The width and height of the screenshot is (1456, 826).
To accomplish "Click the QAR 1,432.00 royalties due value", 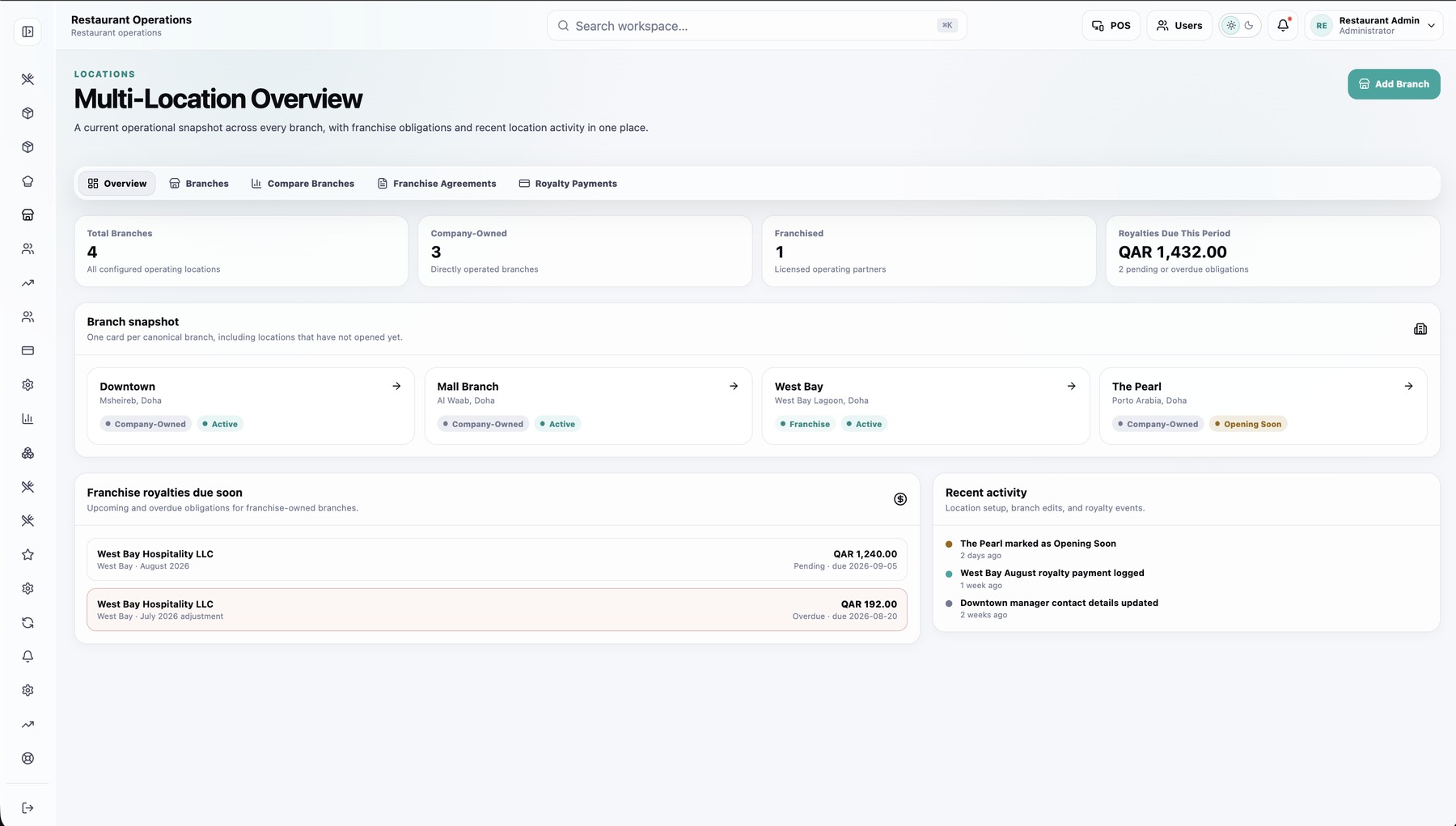I will coord(1172,252).
